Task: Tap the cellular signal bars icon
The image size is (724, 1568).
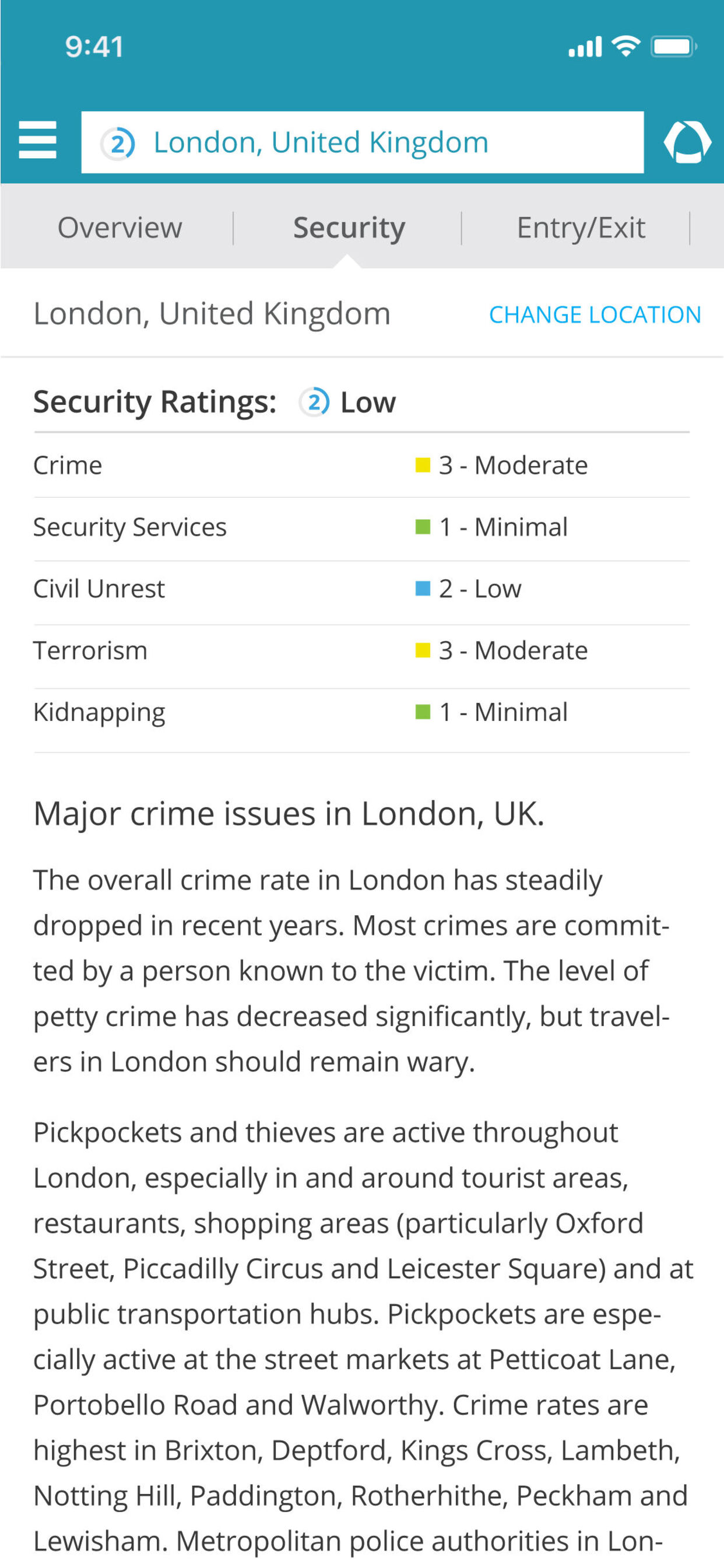Action: 585,47
